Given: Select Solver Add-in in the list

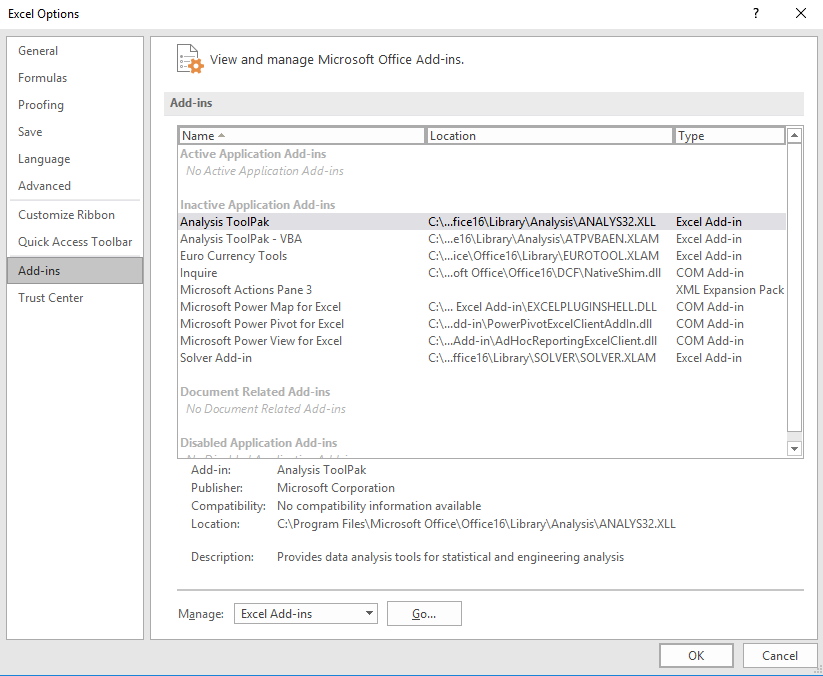Looking at the screenshot, I should coord(216,358).
